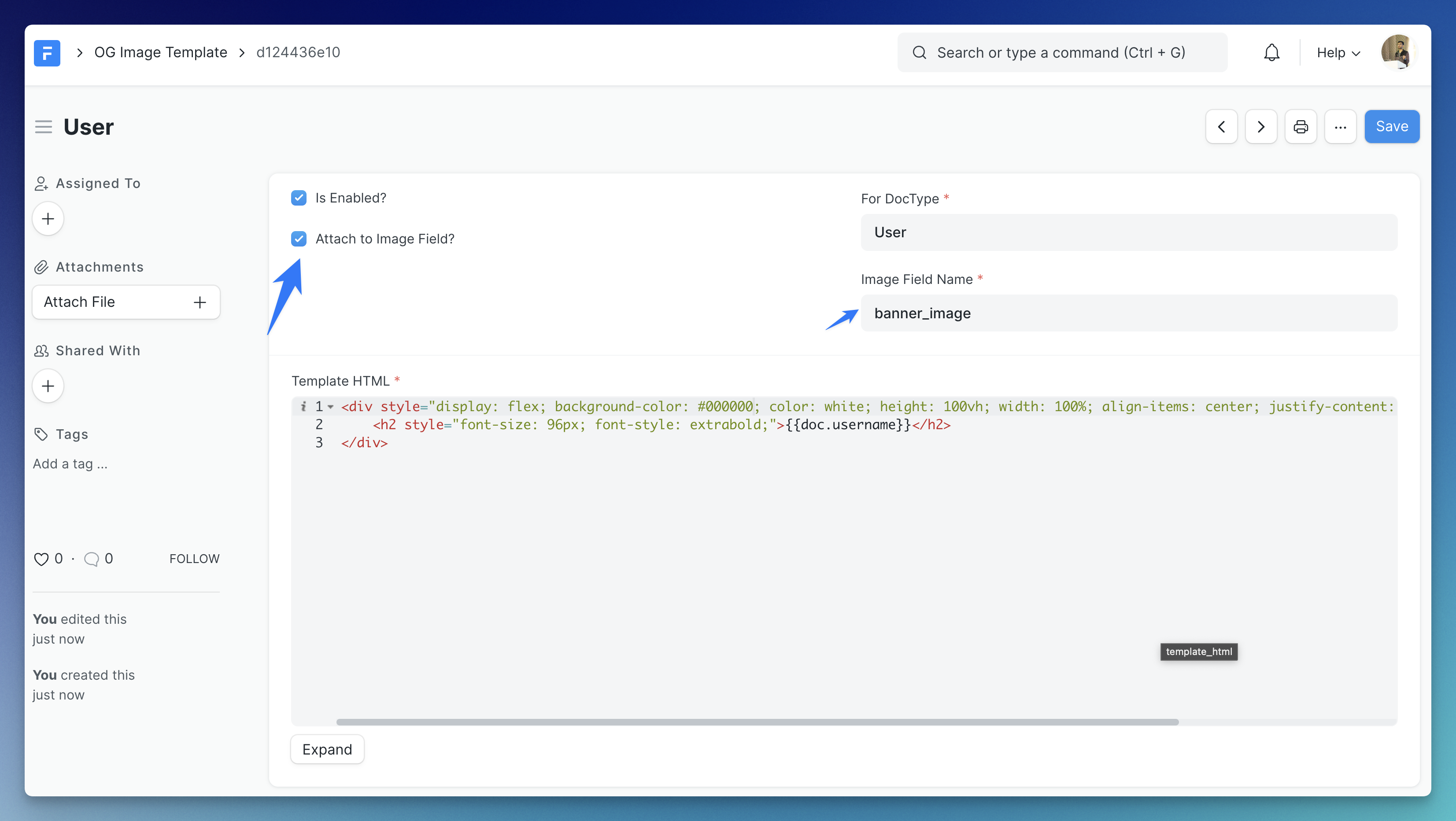Go to next document arrow
The height and width of the screenshot is (821, 1456).
(1261, 127)
